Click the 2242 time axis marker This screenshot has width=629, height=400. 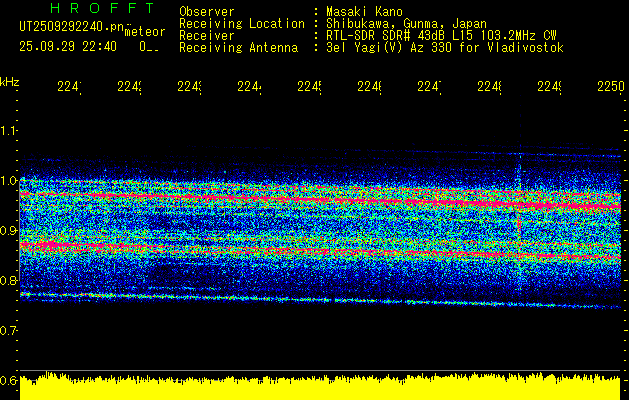[129, 86]
